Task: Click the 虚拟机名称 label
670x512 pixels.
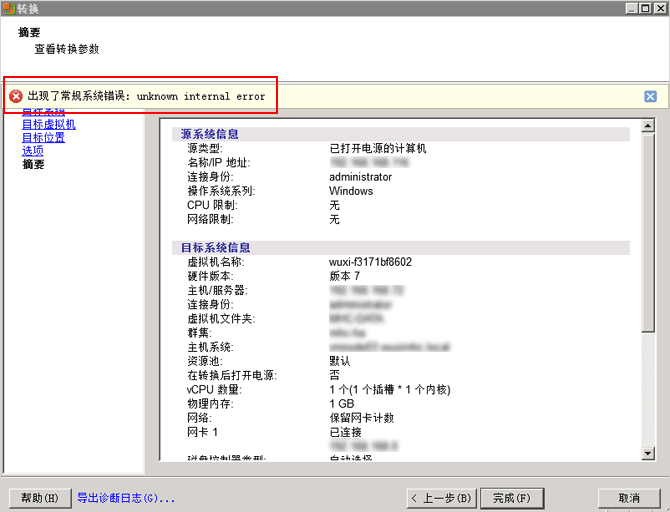Action: coord(216,262)
